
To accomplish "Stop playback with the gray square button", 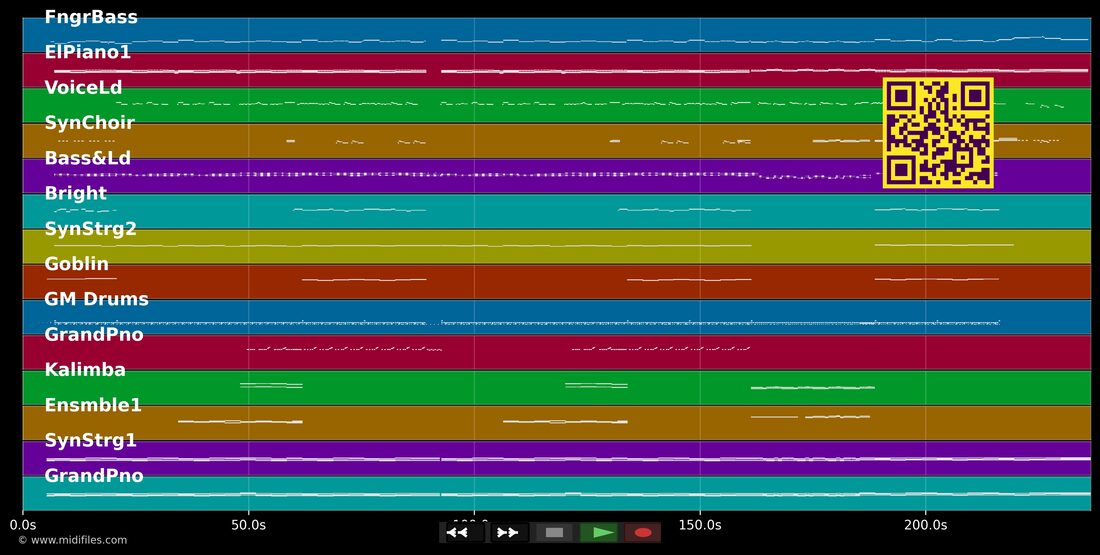I will (x=554, y=533).
